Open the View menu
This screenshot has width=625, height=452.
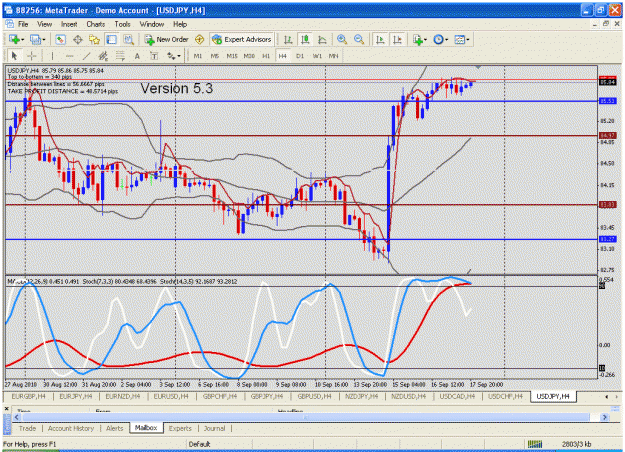(x=44, y=24)
